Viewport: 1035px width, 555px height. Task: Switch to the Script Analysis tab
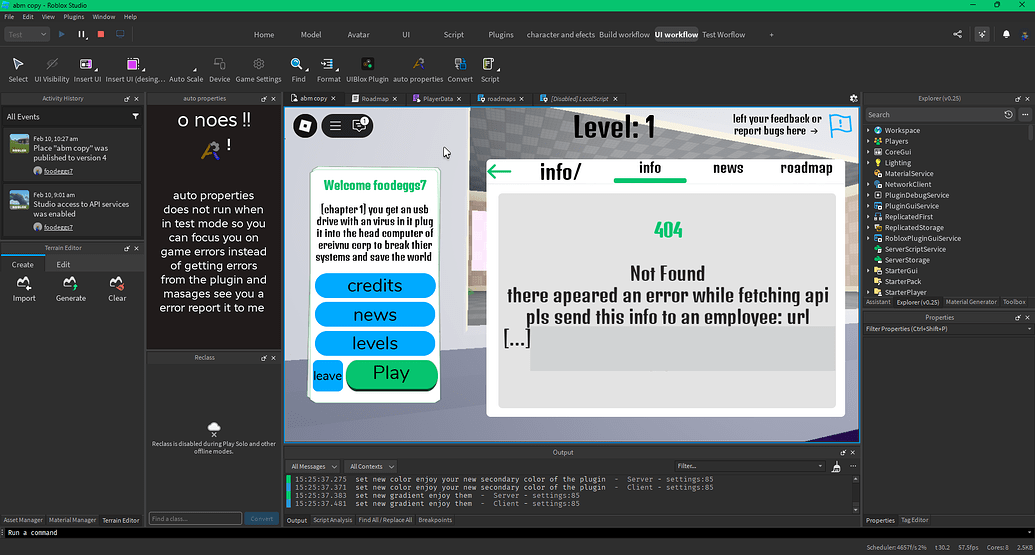(333, 520)
